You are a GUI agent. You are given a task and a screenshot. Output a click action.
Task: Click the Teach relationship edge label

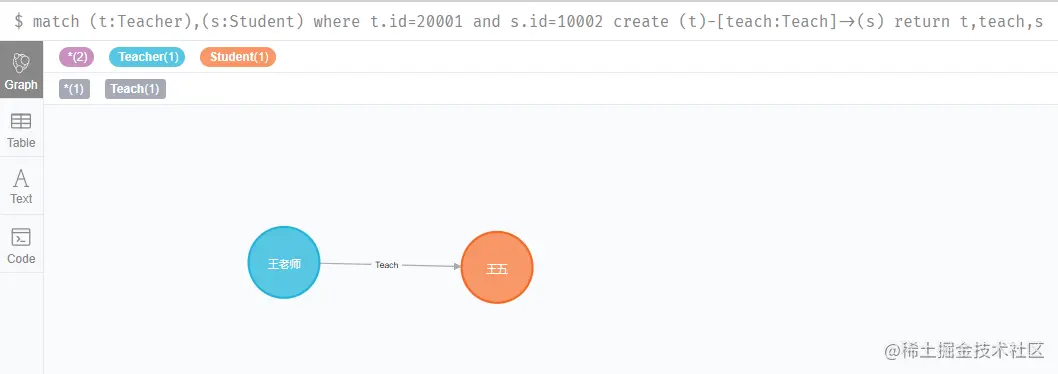point(387,265)
